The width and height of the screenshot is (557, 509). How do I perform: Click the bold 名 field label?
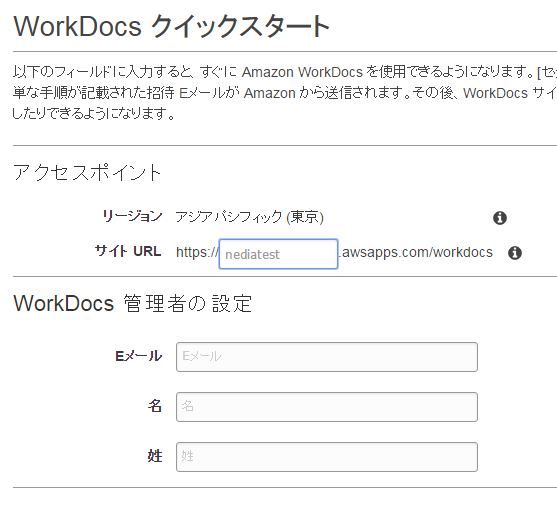point(155,406)
